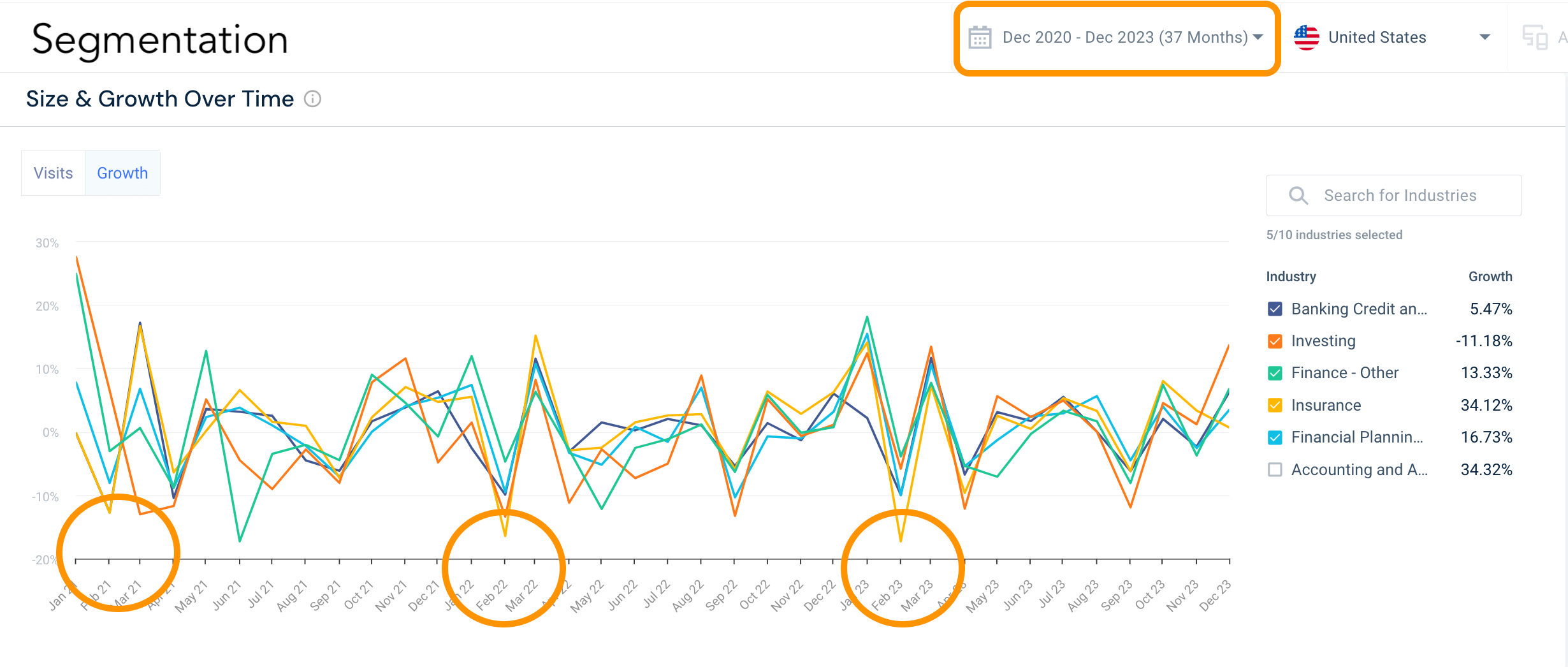Uncheck the Insurance industry
The height and width of the screenshot is (667, 1568).
pos(1275,405)
